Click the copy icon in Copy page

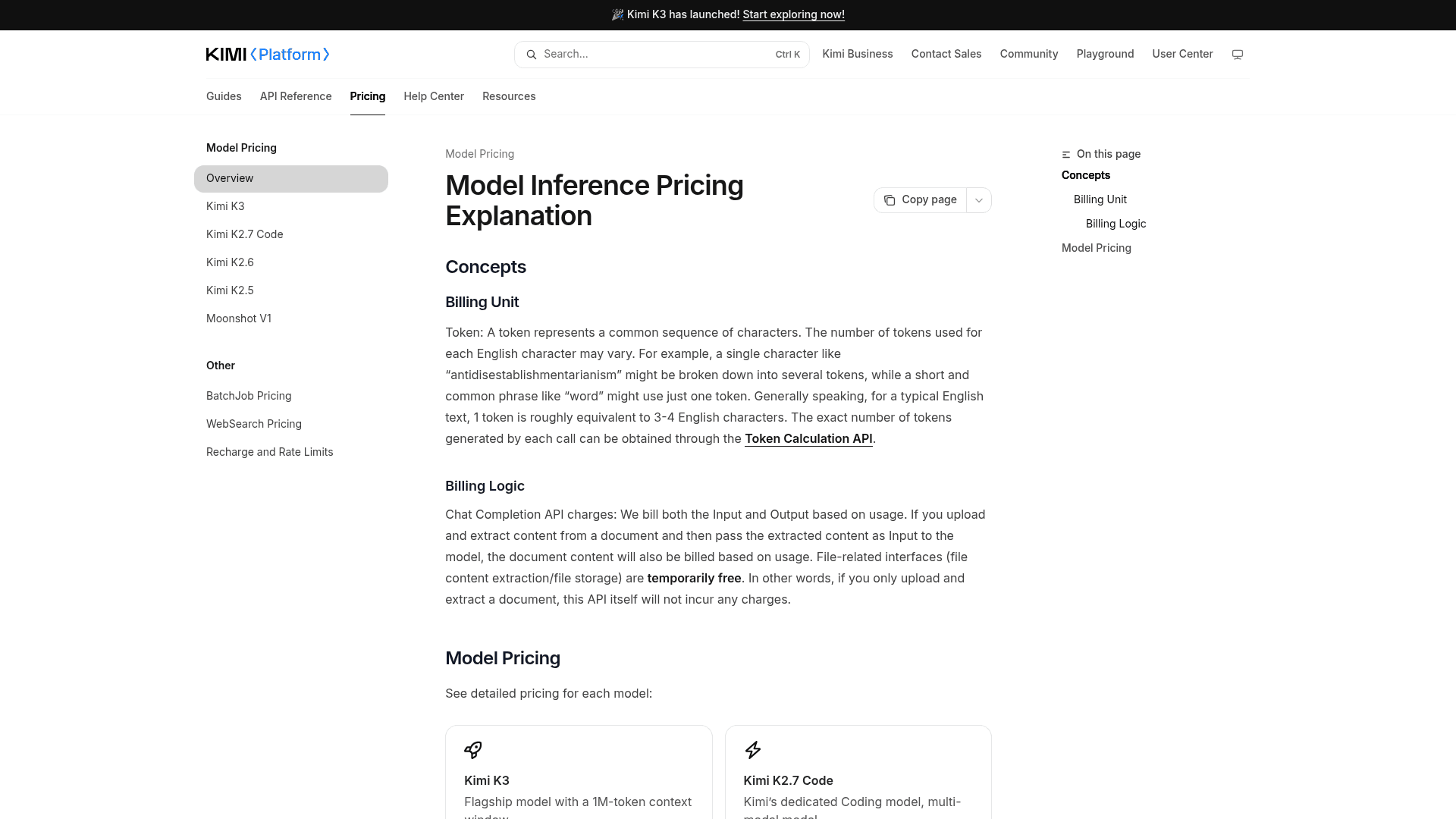[890, 200]
